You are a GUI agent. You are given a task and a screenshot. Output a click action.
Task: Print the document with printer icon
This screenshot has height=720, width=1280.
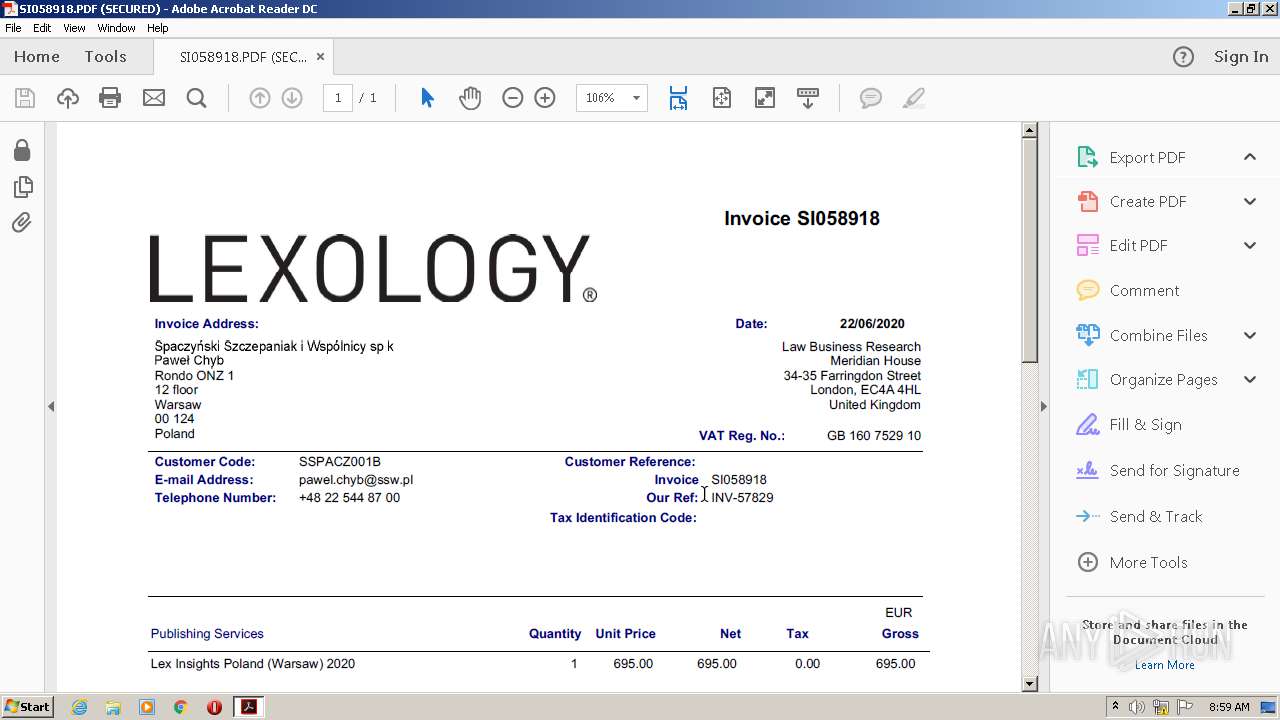pos(110,98)
